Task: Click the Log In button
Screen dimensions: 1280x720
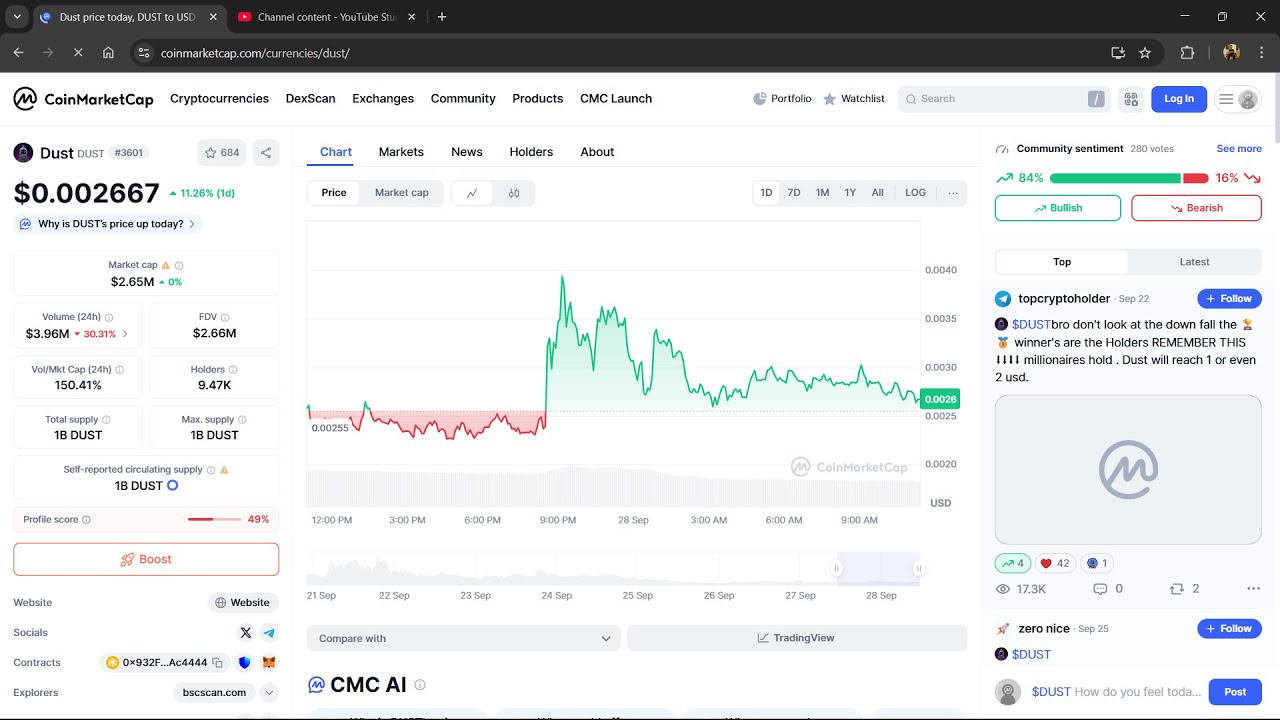Action: 1179,99
